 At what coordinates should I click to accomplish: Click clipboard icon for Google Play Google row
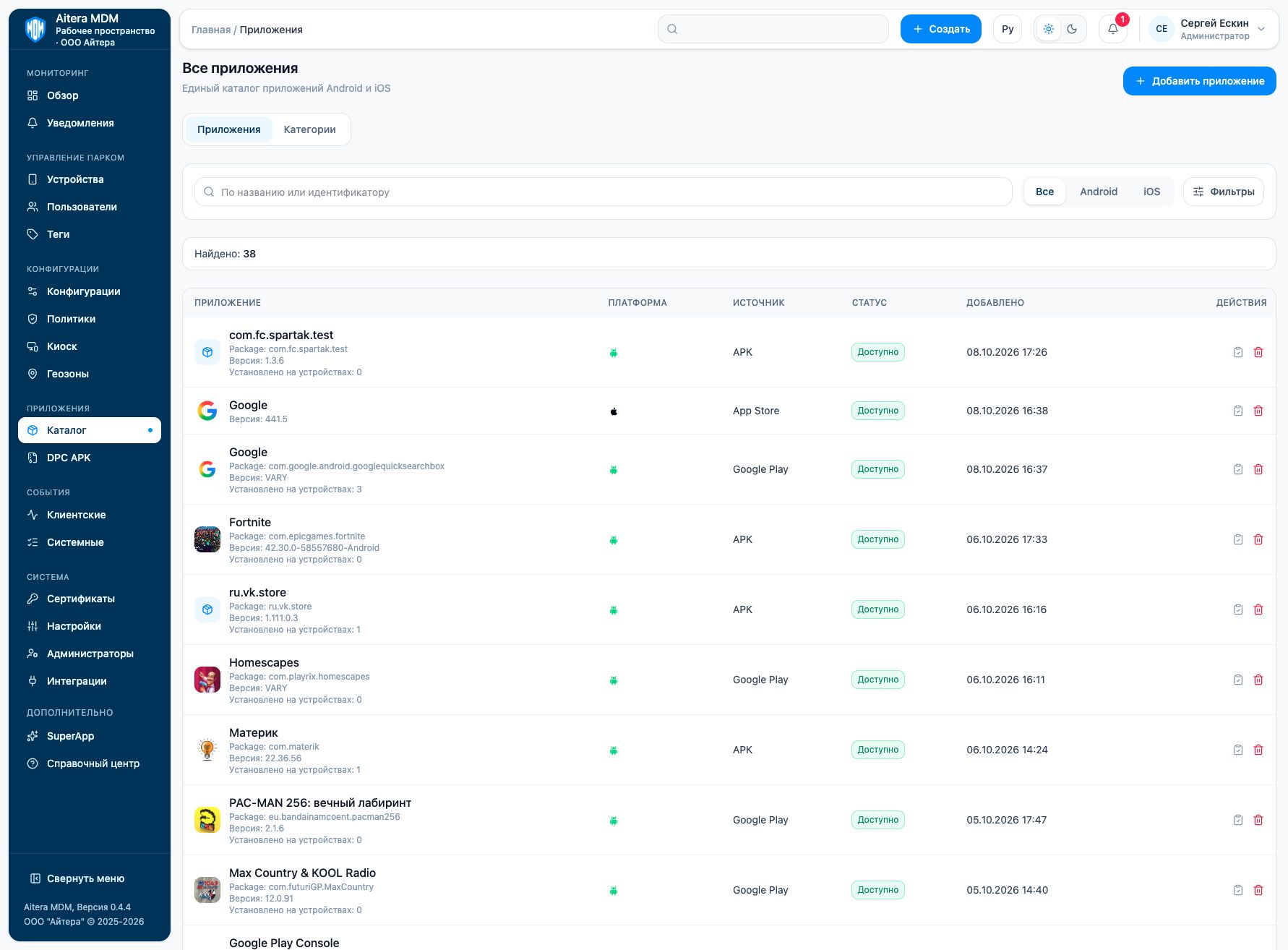pyautogui.click(x=1238, y=469)
